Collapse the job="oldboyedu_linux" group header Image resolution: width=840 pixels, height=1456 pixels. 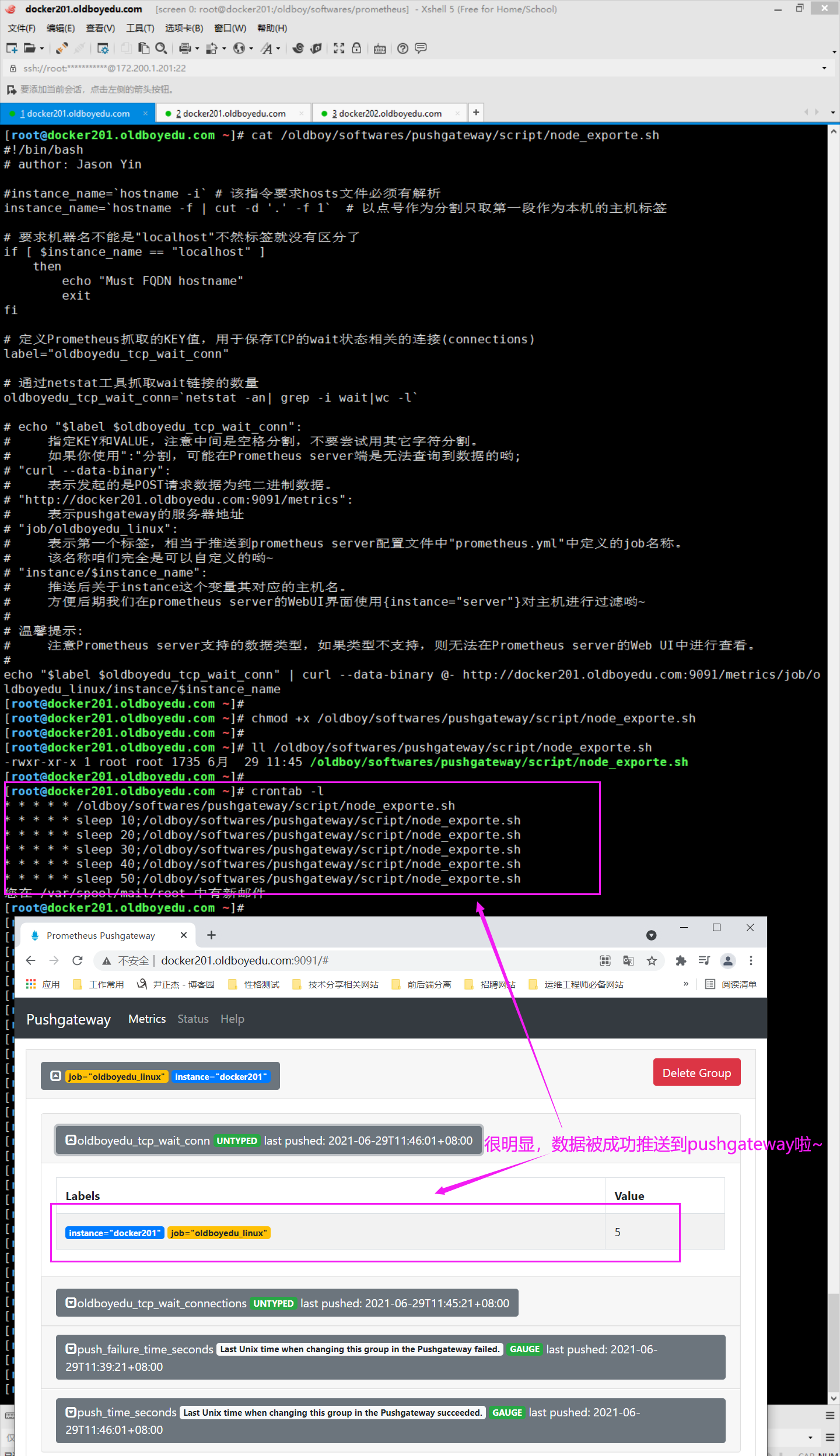pyautogui.click(x=160, y=1076)
